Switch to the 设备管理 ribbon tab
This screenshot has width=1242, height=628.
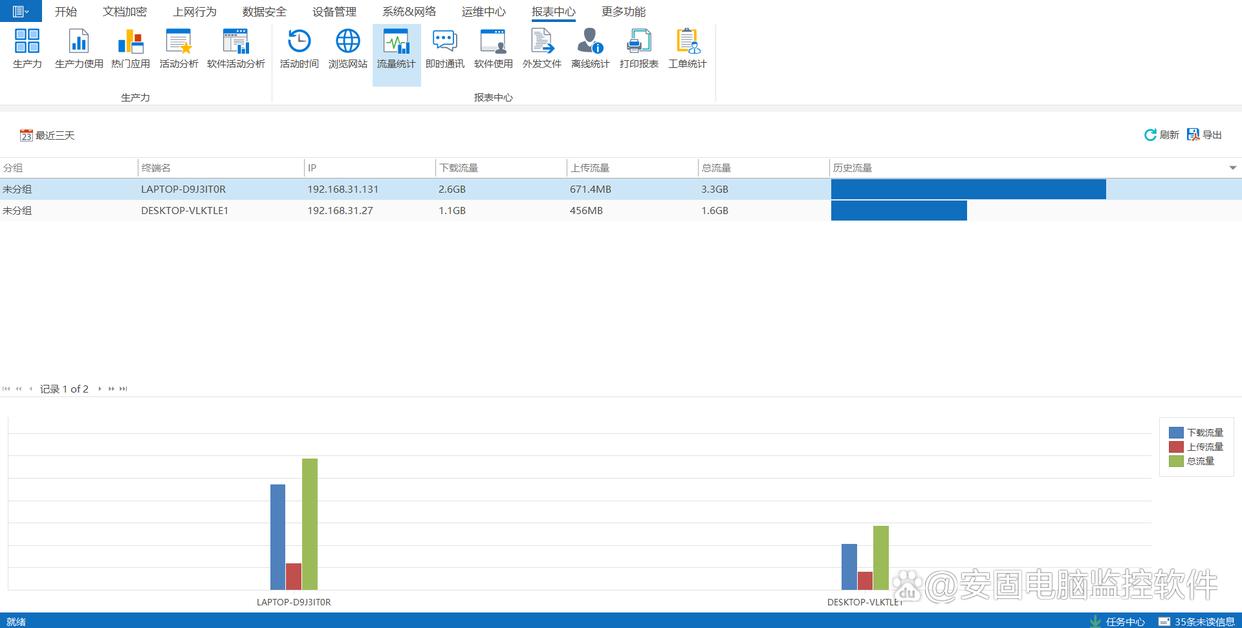tap(334, 12)
